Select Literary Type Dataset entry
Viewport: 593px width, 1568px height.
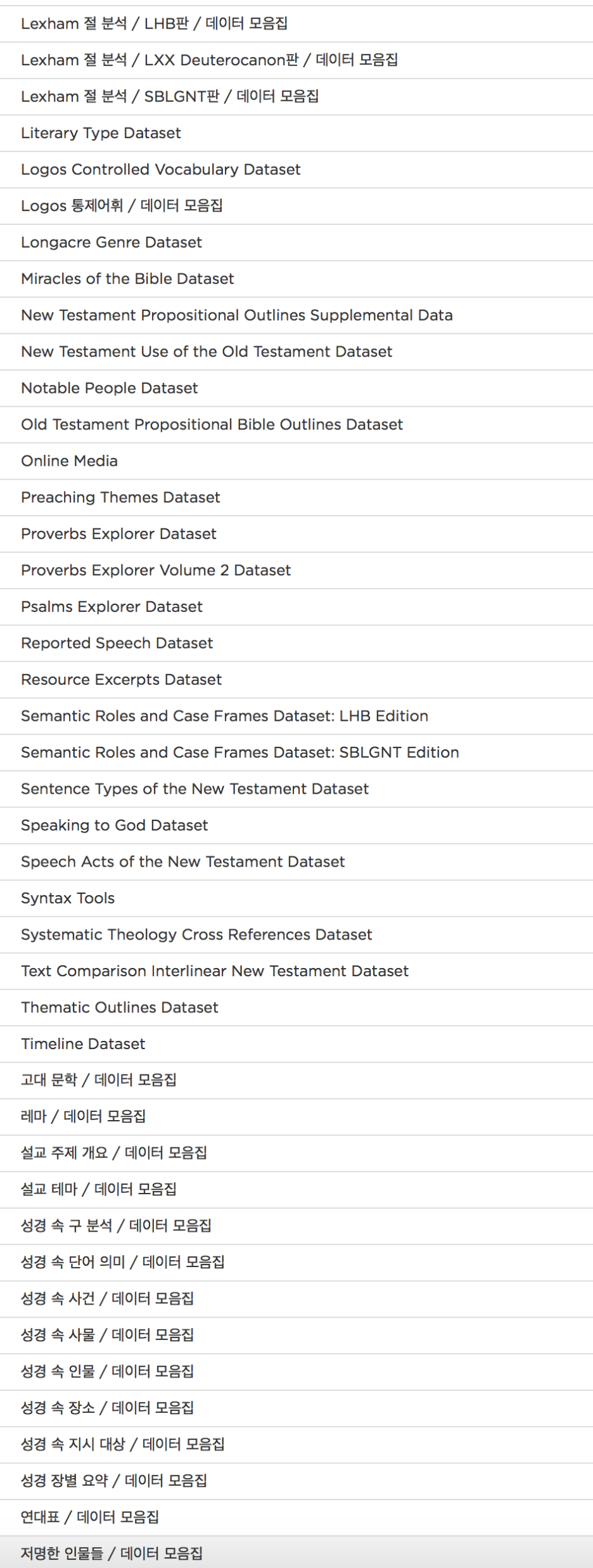pyautogui.click(x=296, y=133)
